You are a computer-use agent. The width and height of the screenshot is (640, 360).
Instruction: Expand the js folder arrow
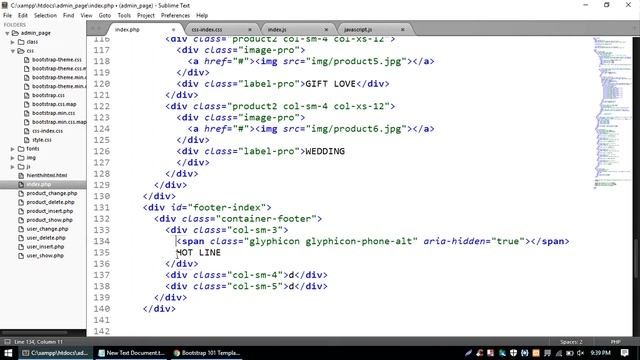click(x=13, y=167)
